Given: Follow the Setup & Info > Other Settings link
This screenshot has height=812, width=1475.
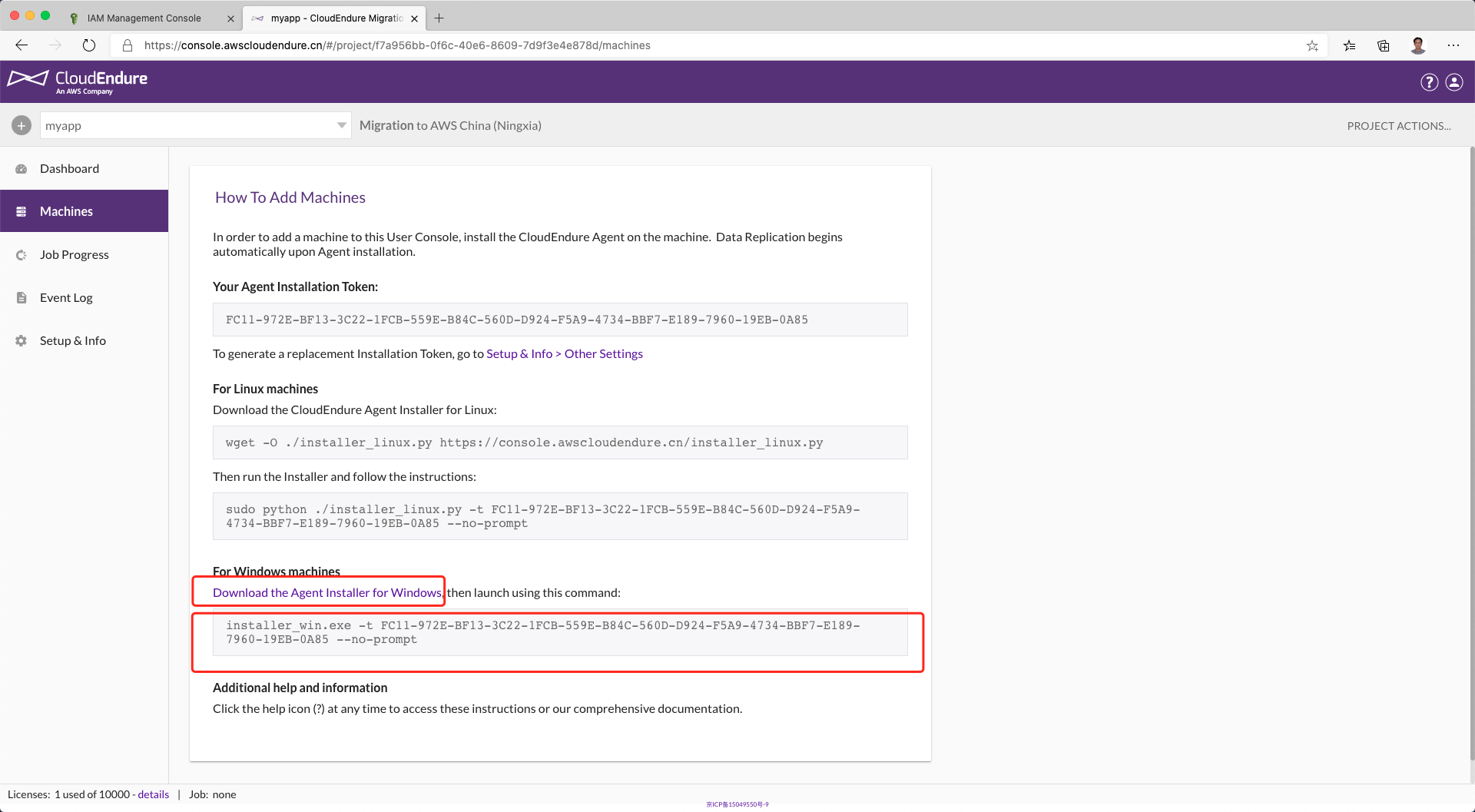Looking at the screenshot, I should (x=564, y=353).
